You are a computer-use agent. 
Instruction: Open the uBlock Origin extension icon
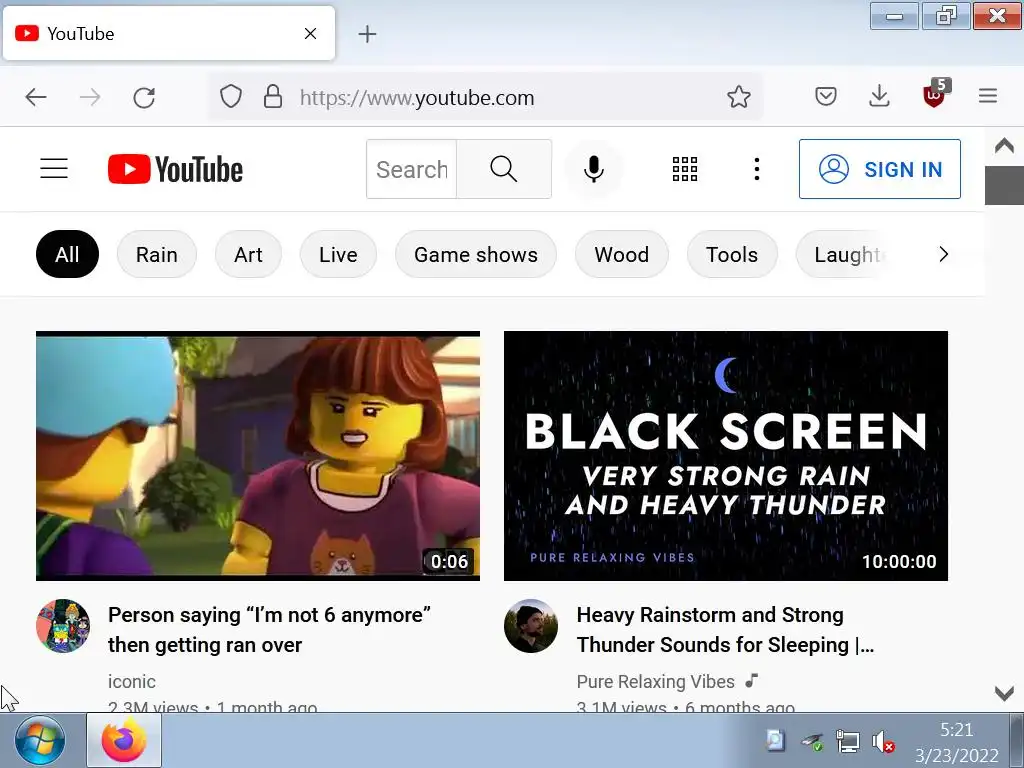coord(935,95)
